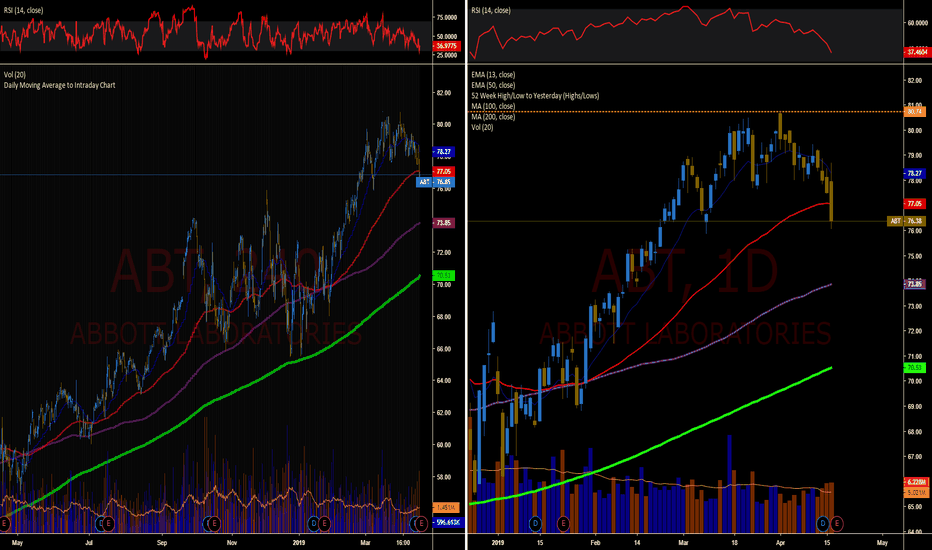Click the green 70.53 label on daily chart
Screen dimensions: 932x550
click(x=915, y=368)
